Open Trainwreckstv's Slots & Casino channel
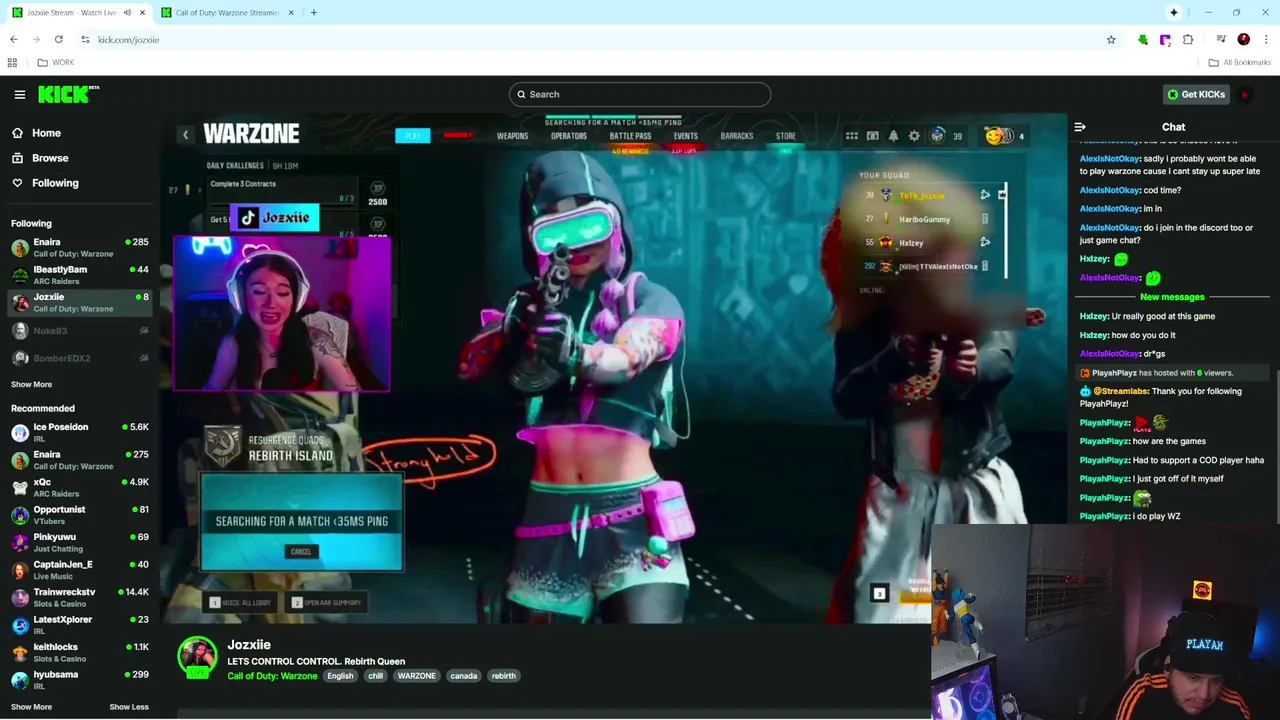 [80, 597]
